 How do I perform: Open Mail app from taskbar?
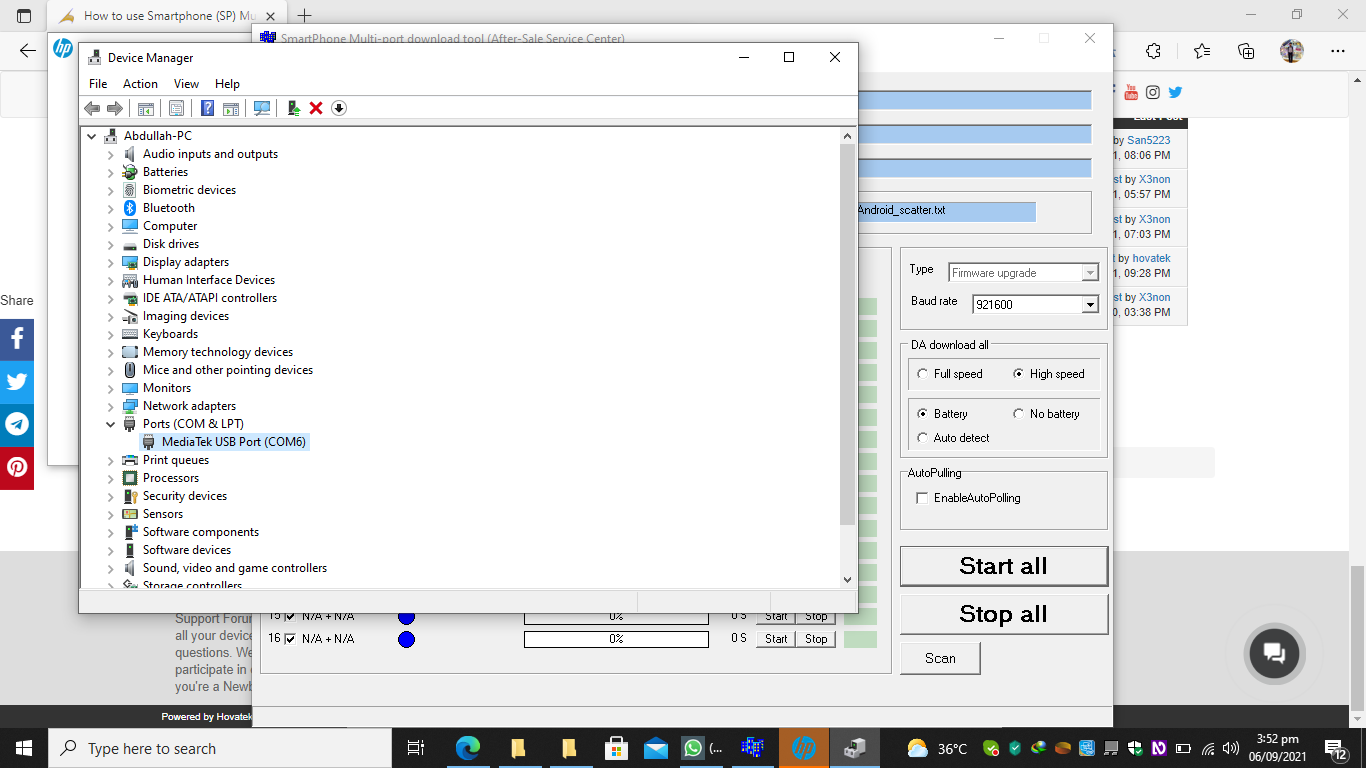655,748
